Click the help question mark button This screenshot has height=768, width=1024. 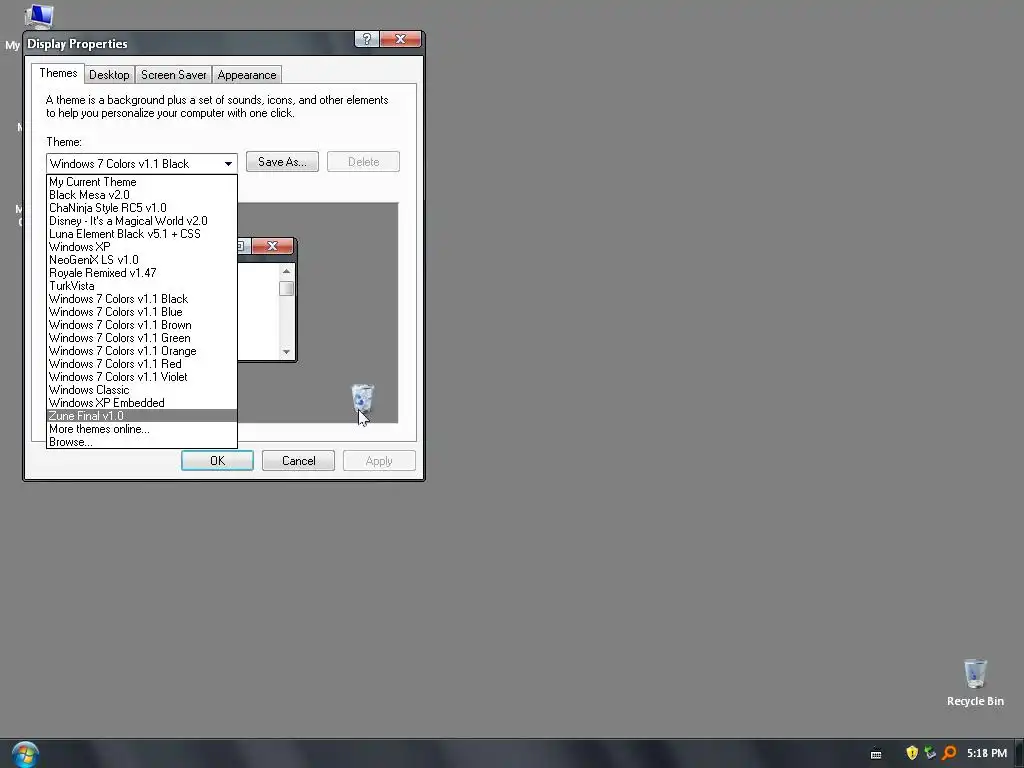(x=366, y=39)
